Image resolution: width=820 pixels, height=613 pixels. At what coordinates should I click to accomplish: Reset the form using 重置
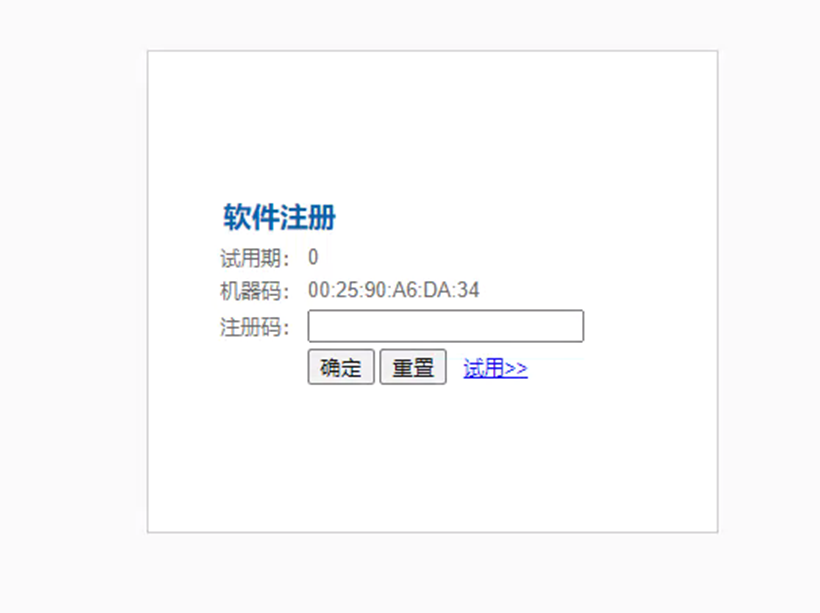point(413,367)
